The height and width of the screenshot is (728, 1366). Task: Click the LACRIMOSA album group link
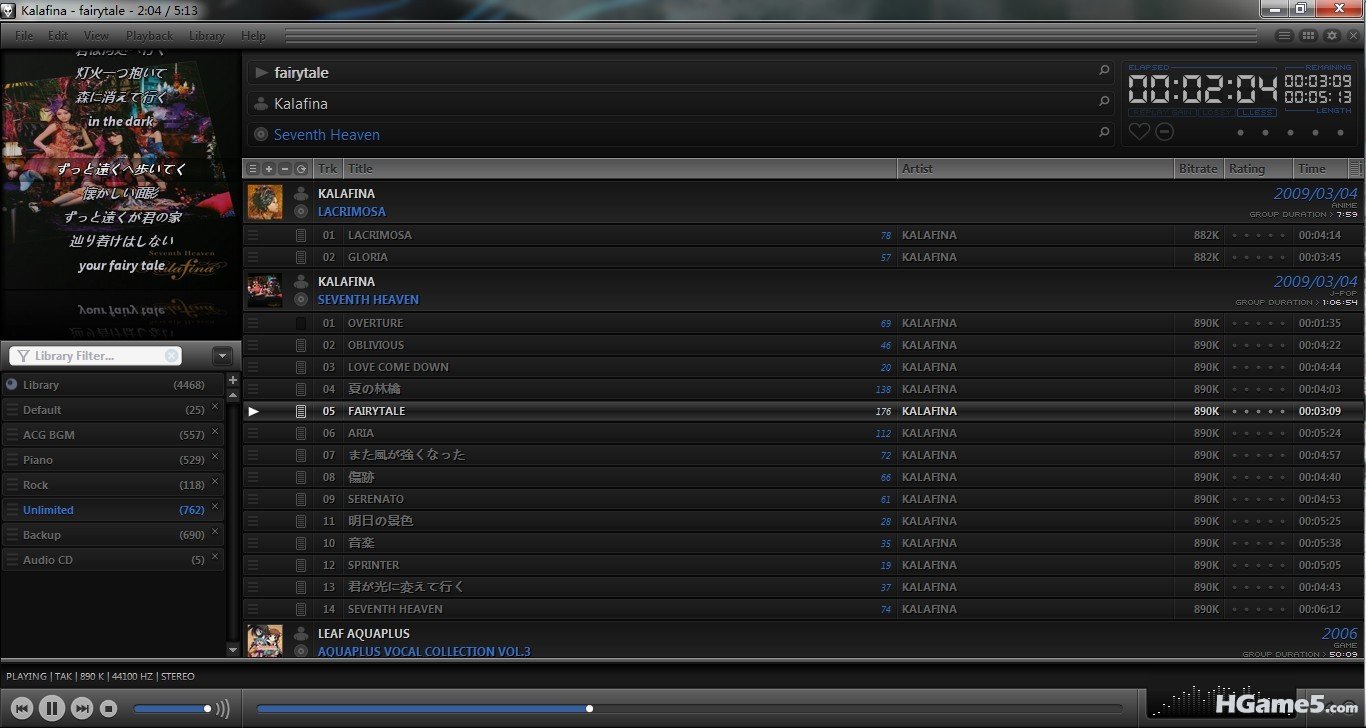point(351,212)
